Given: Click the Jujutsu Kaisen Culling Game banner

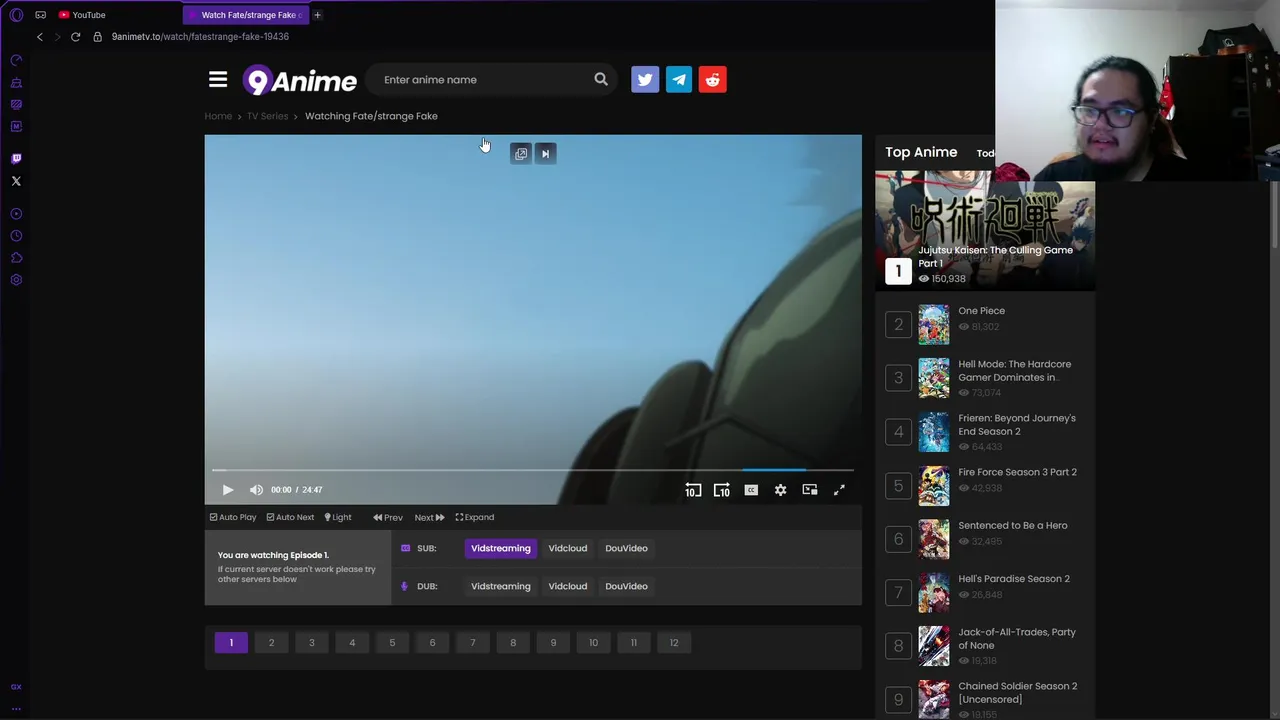Looking at the screenshot, I should (985, 231).
